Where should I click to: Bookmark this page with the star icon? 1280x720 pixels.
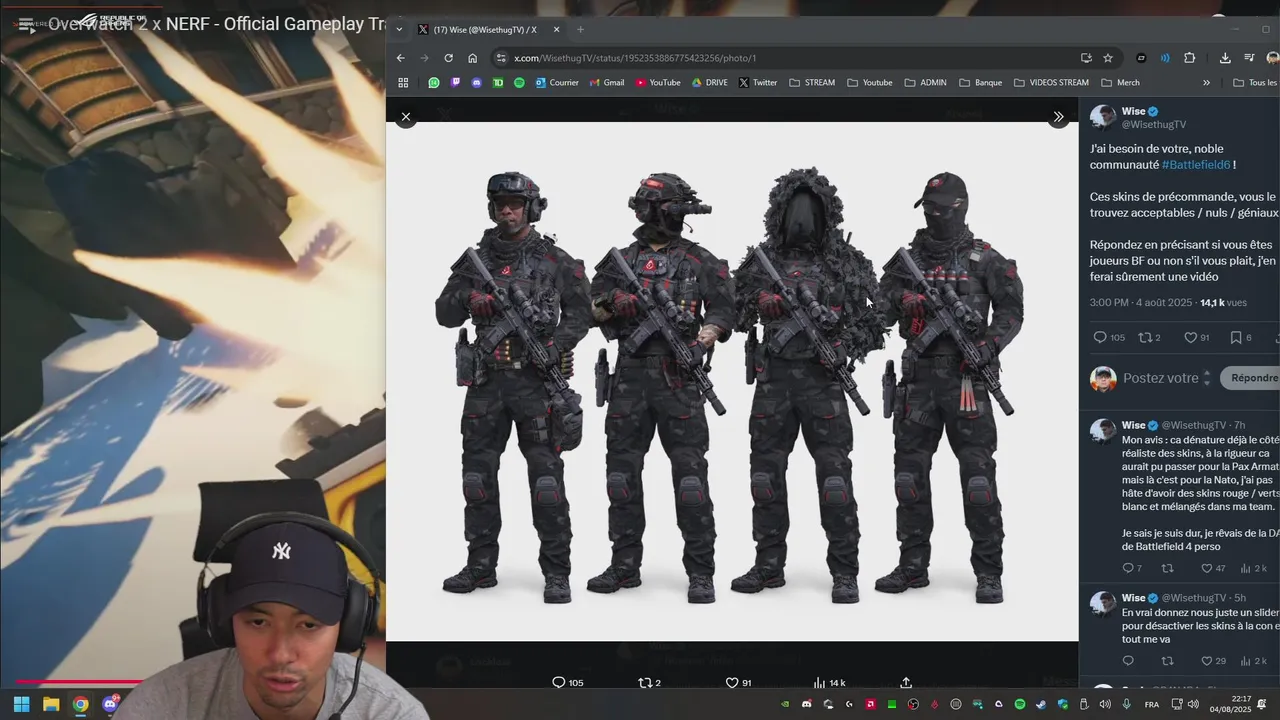point(1108,58)
